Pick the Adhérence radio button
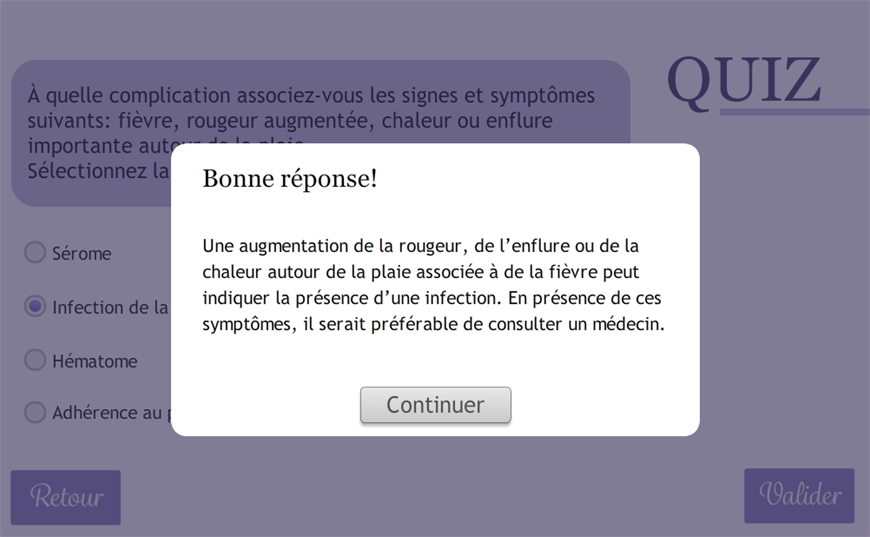870x537 pixels. (35, 412)
